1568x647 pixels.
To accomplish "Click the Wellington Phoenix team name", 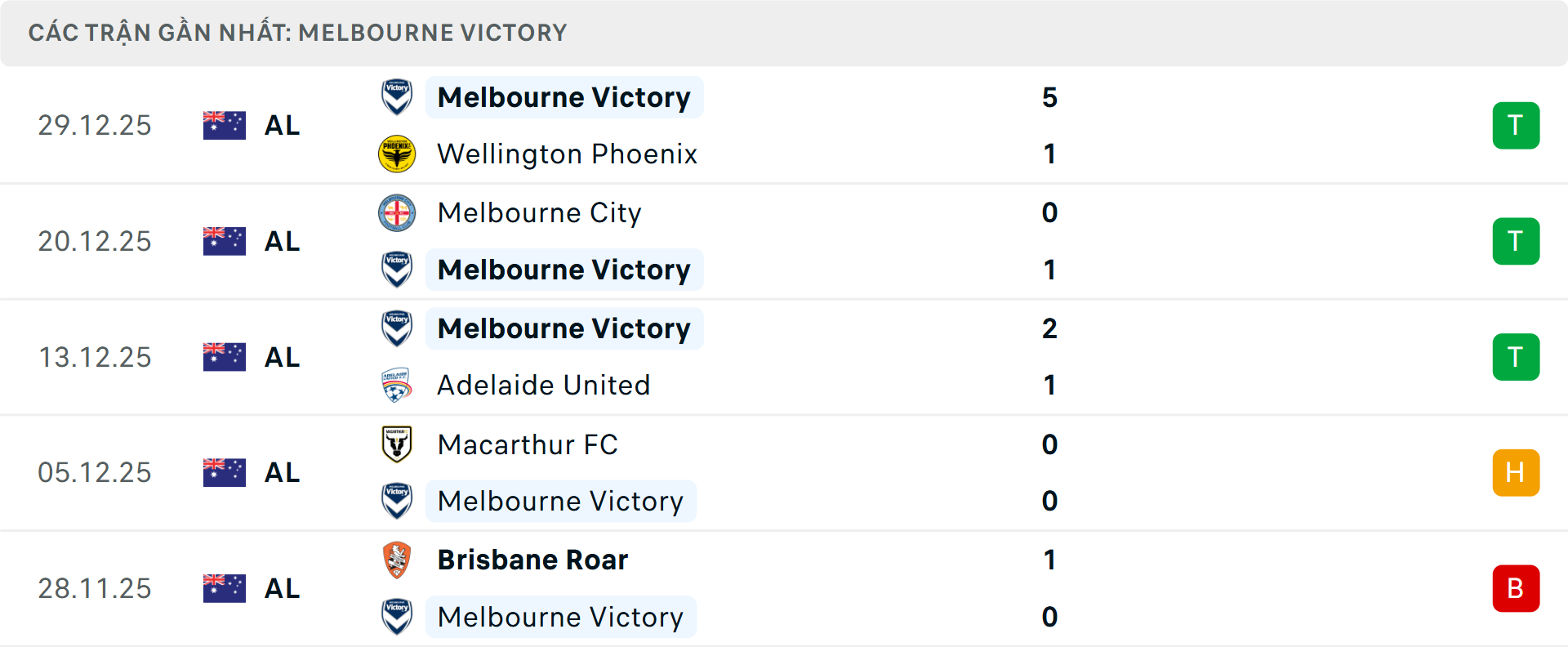I will (x=568, y=154).
